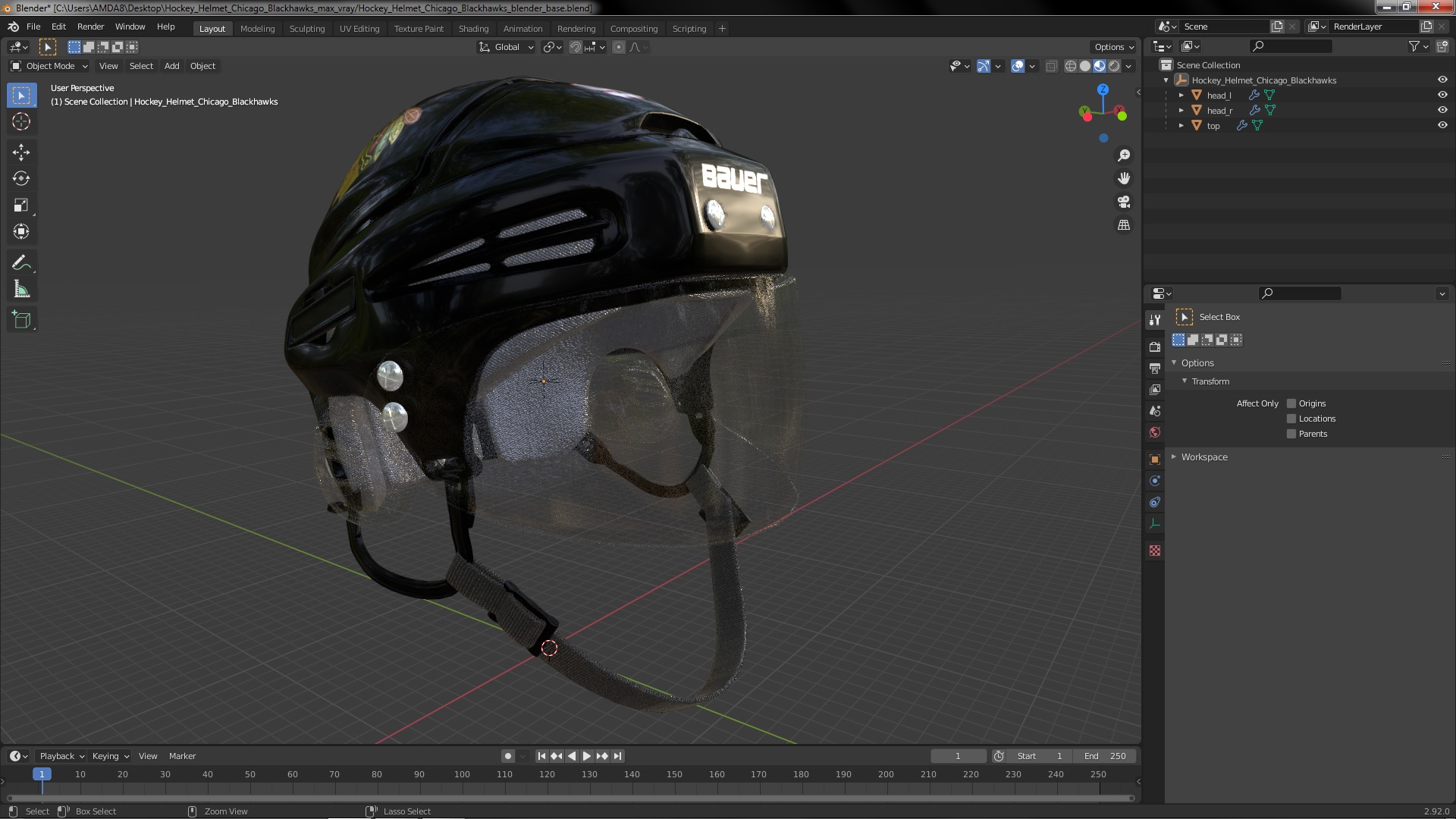Click the zoom view magnifier icon
Screen dimensions: 1456x819
(x=1124, y=155)
